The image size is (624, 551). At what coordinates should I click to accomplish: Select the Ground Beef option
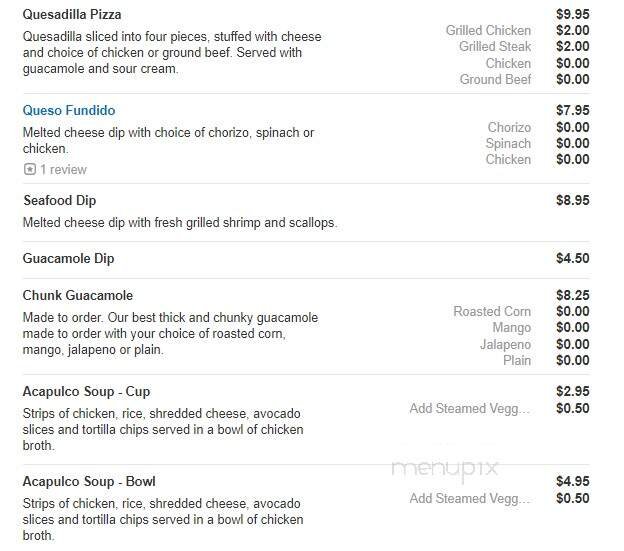click(x=495, y=79)
